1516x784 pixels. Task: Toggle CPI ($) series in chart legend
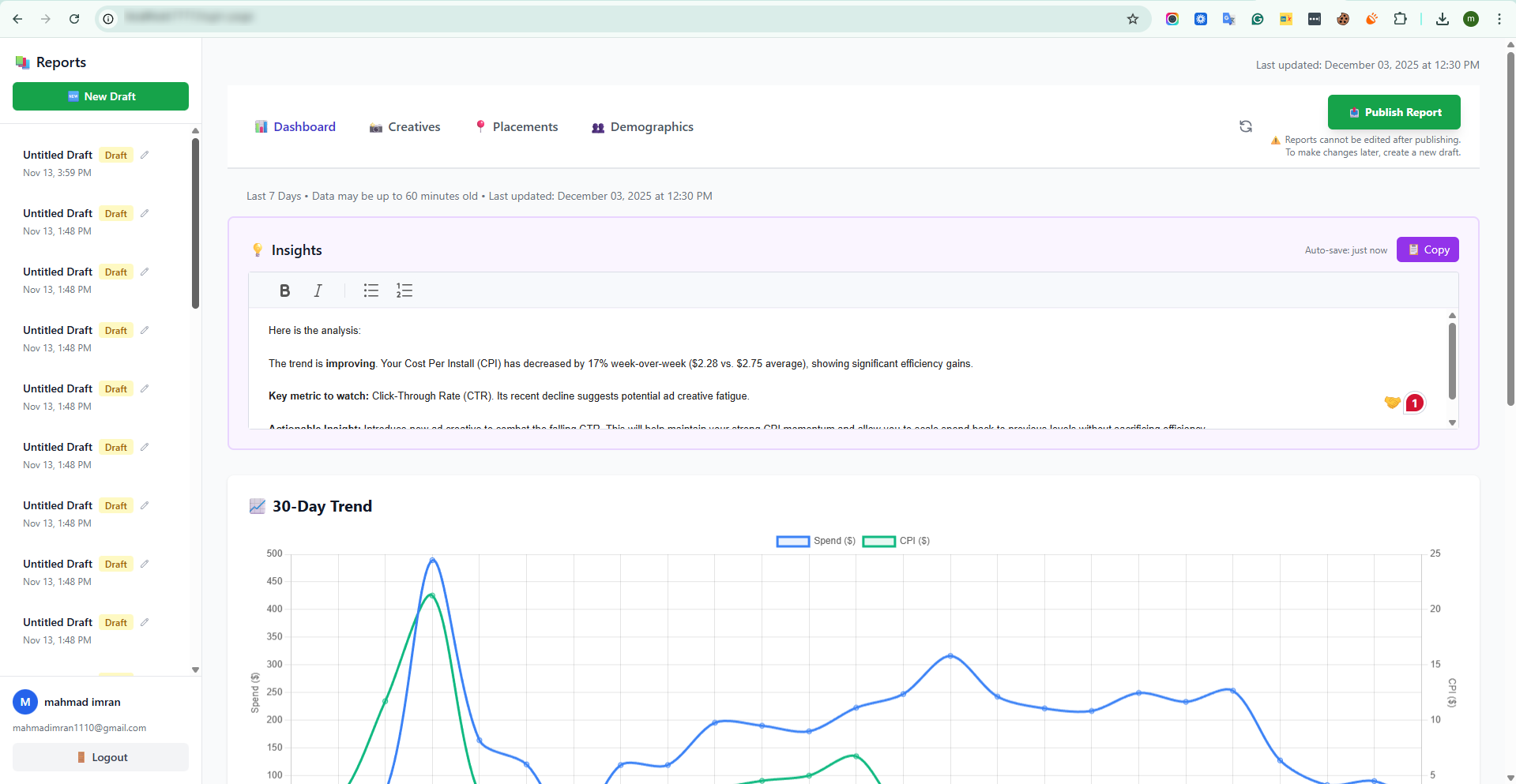896,541
